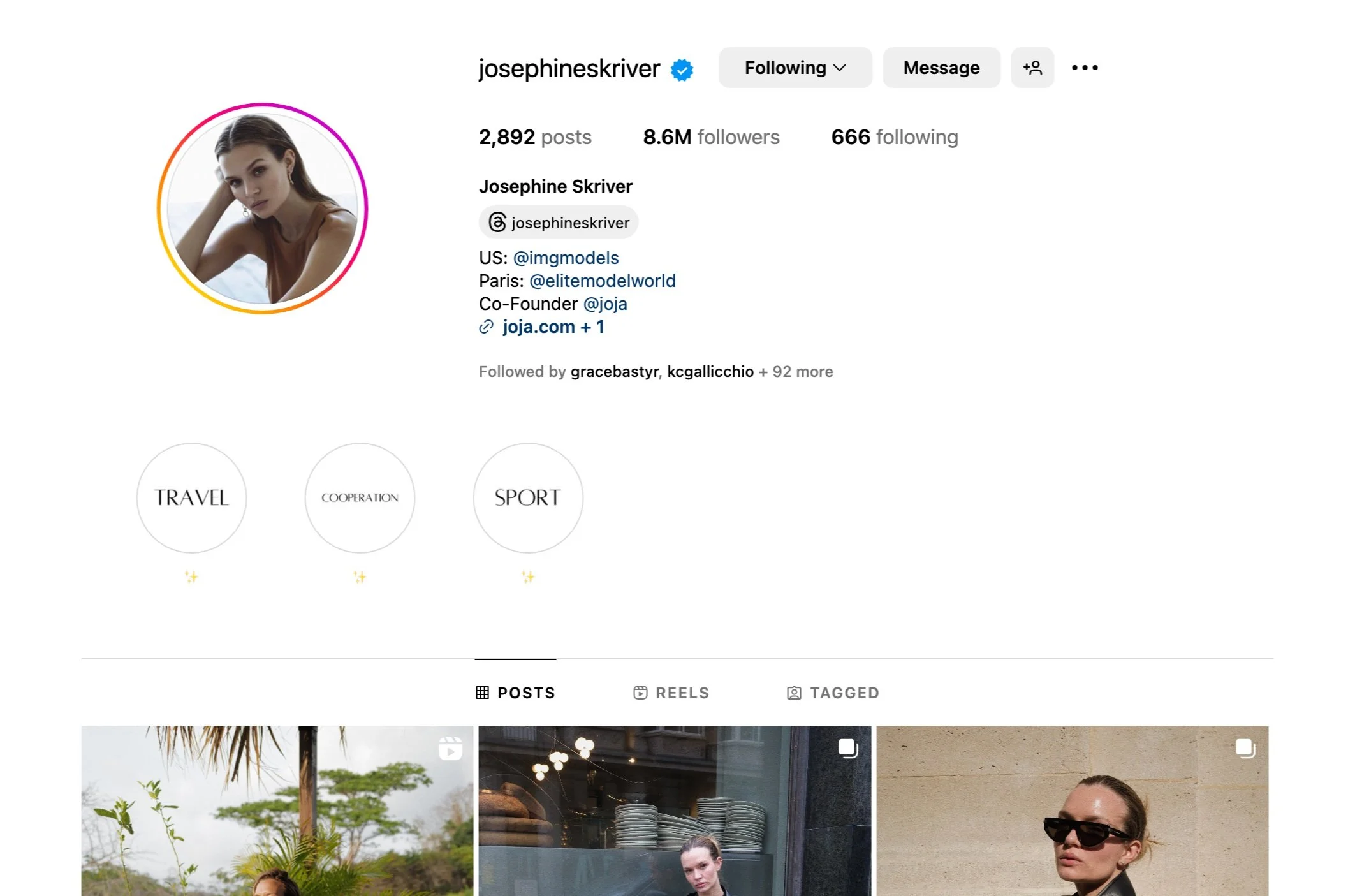
Task: Click the blue verified badge next to username
Action: coord(682,70)
